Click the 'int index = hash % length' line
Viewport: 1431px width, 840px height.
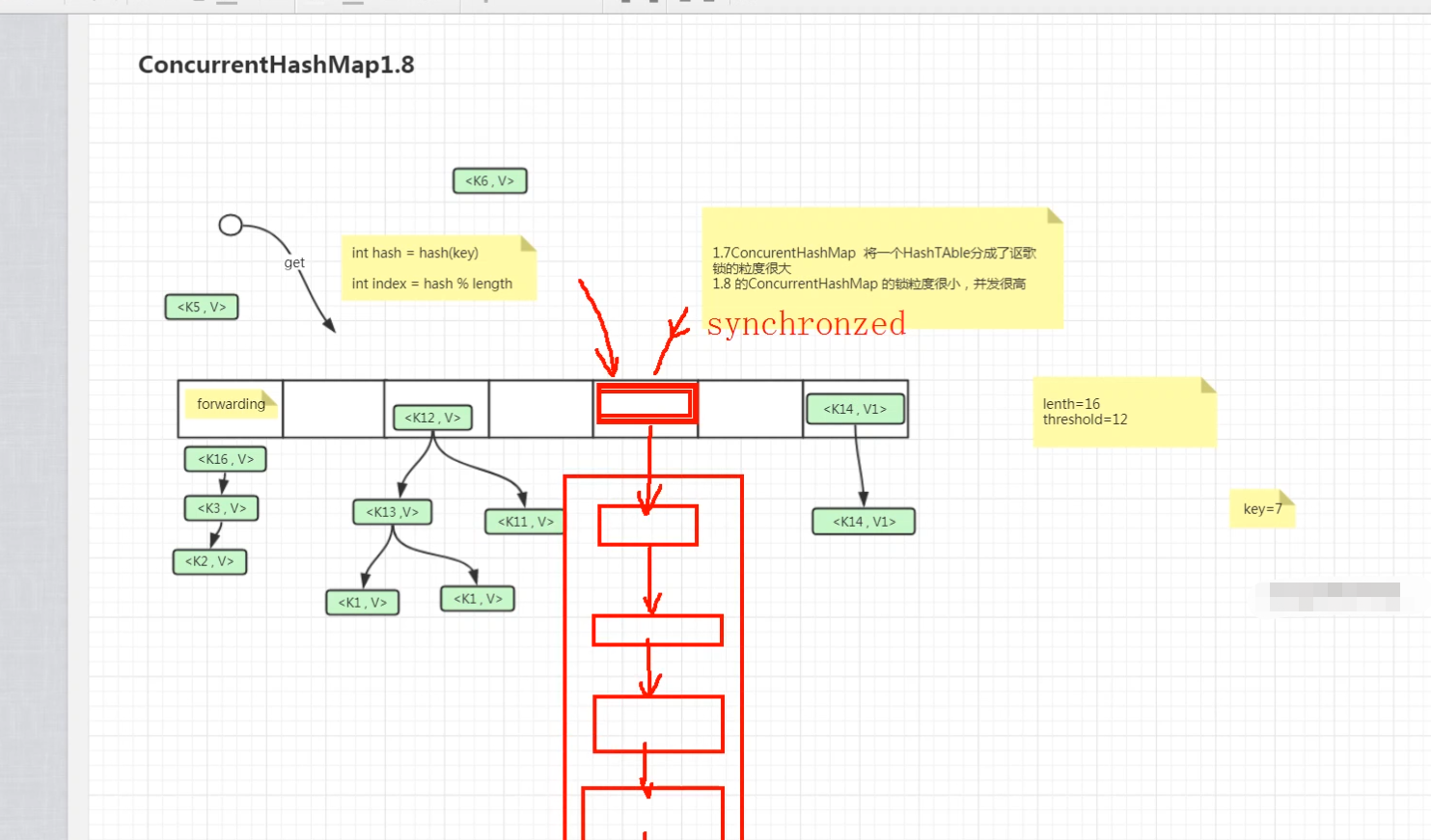(x=431, y=284)
